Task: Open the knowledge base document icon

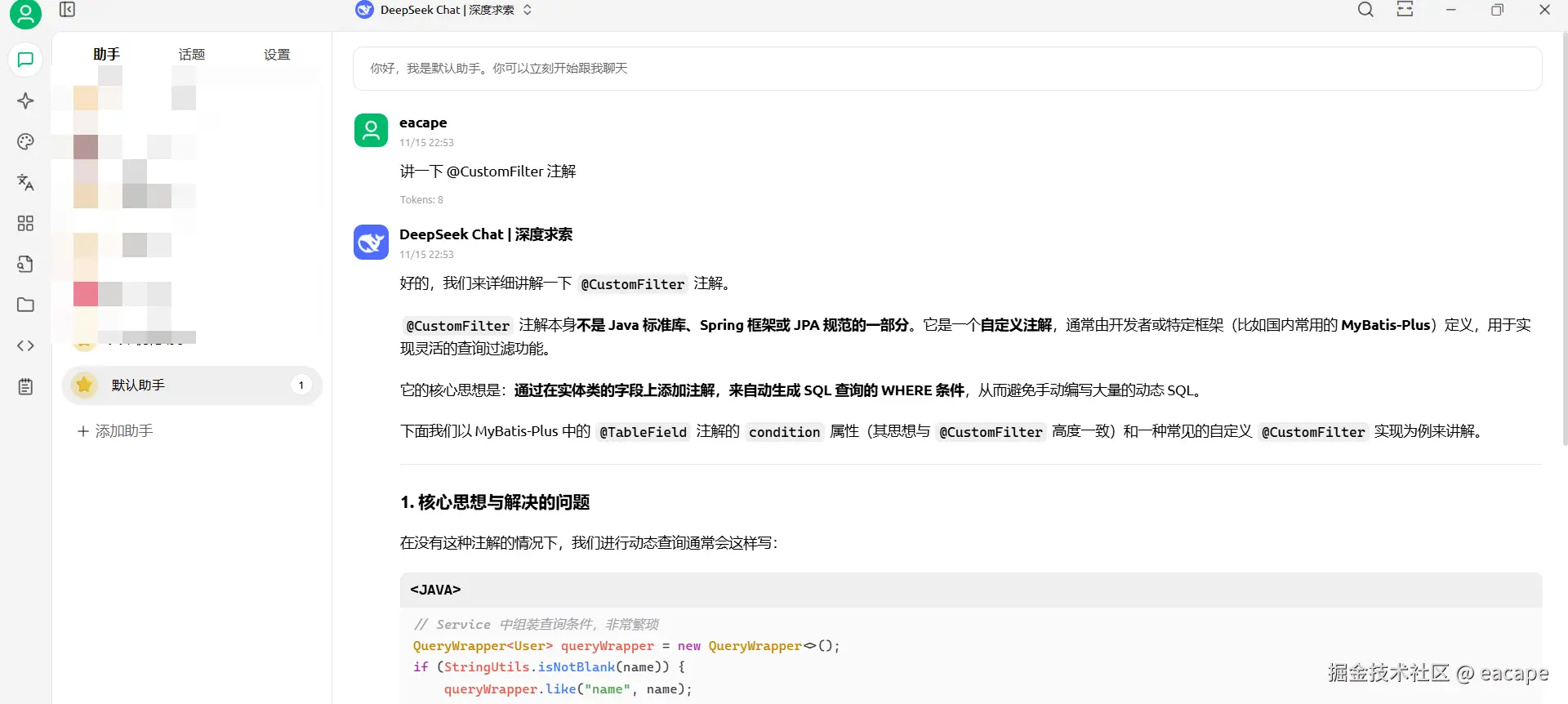Action: (25, 264)
